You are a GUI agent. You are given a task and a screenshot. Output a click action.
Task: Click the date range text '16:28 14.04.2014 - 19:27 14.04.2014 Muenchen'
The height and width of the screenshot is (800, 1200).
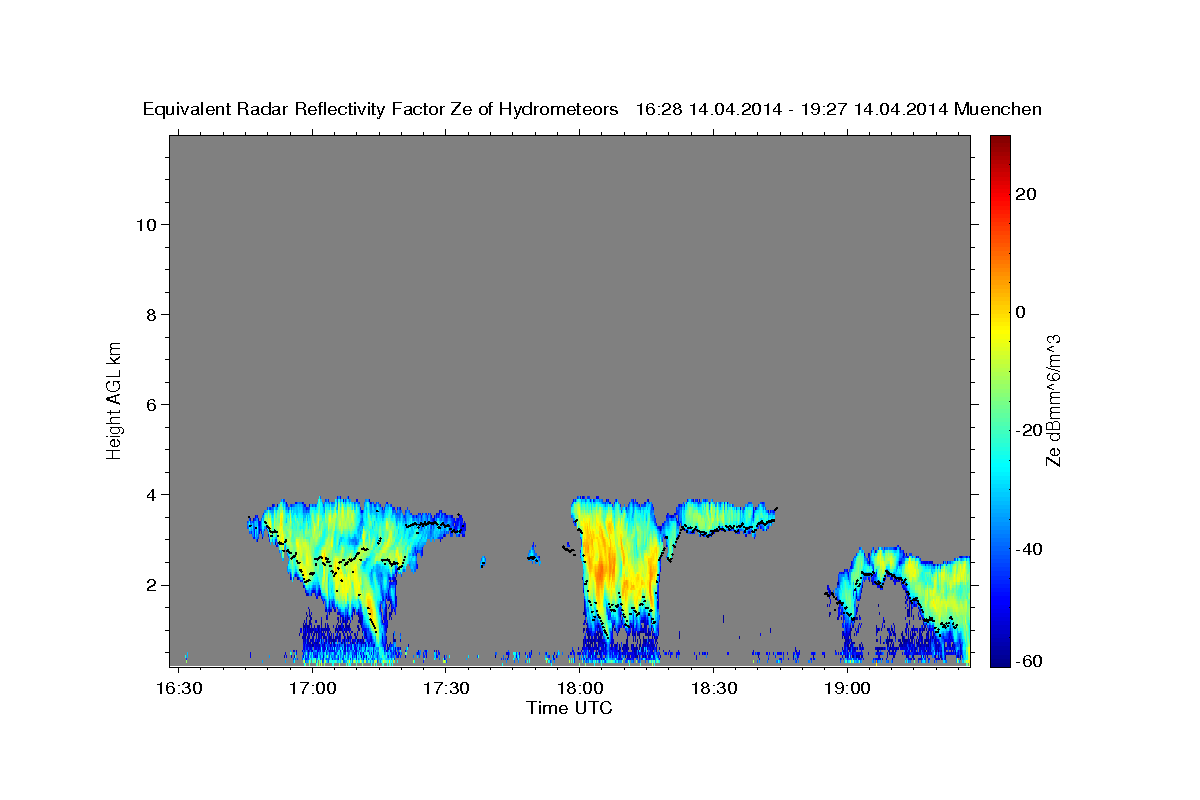tap(839, 110)
